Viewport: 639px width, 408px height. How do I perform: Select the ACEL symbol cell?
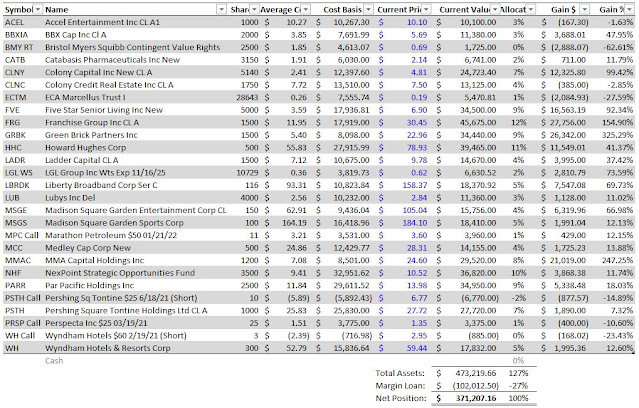pos(14,22)
